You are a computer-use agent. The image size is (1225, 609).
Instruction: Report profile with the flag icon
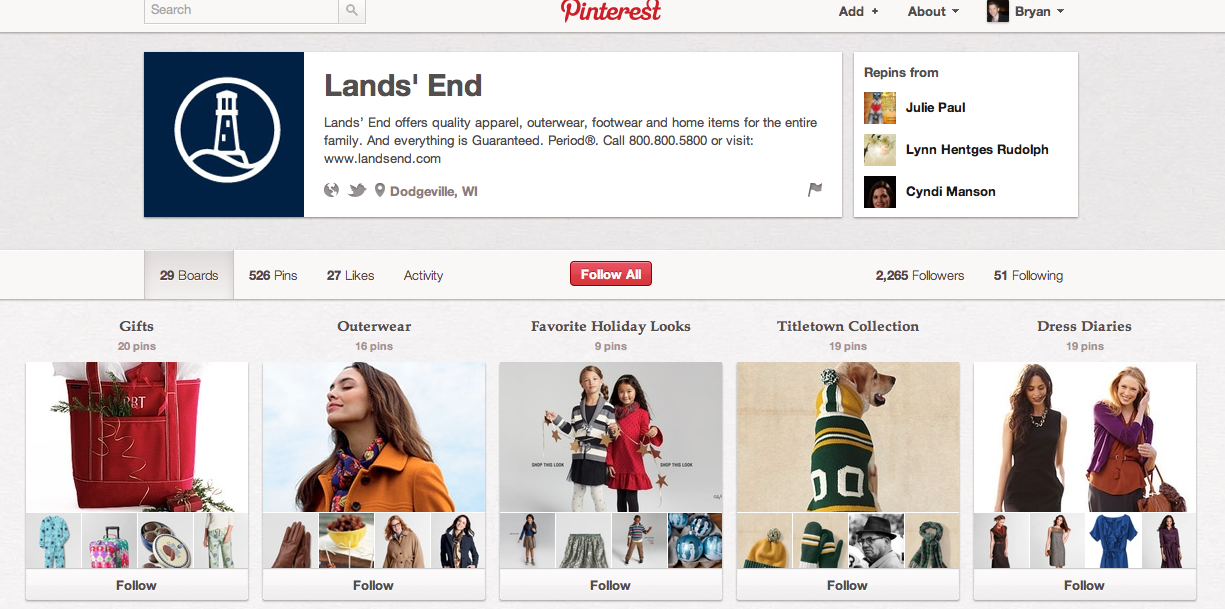[x=815, y=189]
